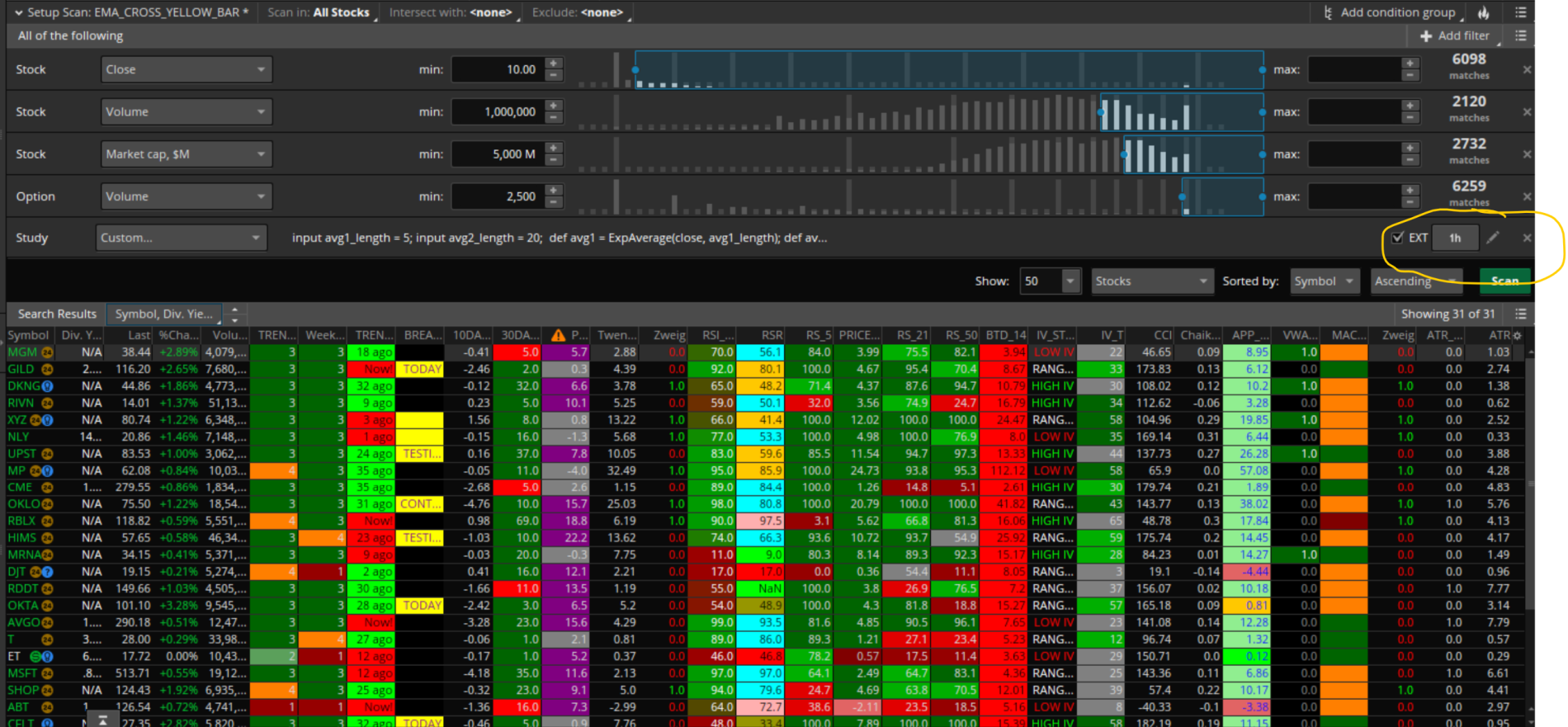This screenshot has height=727, width=1568.
Task: Click the Add filter button
Action: coord(1455,35)
